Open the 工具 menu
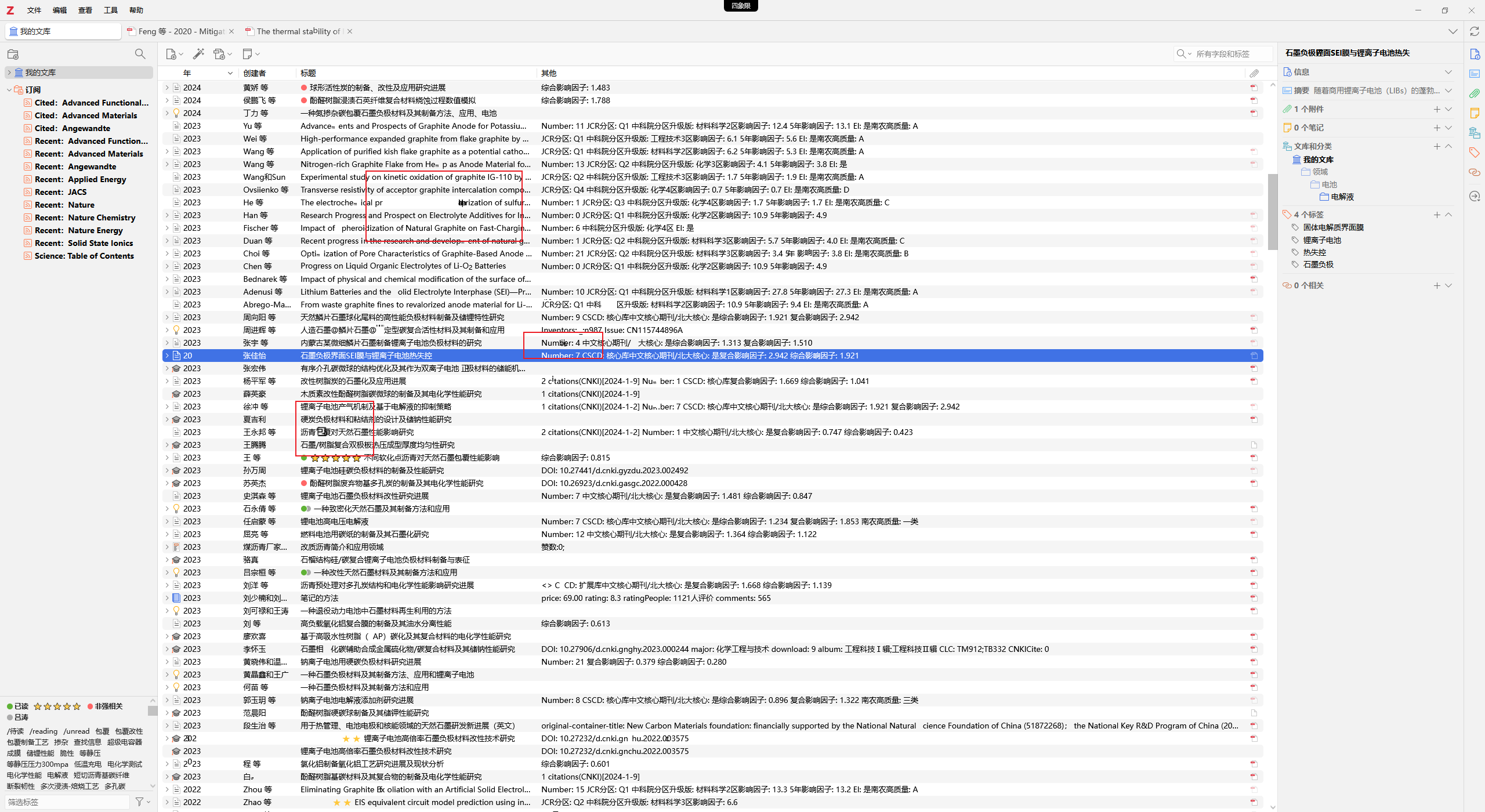This screenshot has width=1485, height=812. point(110,10)
